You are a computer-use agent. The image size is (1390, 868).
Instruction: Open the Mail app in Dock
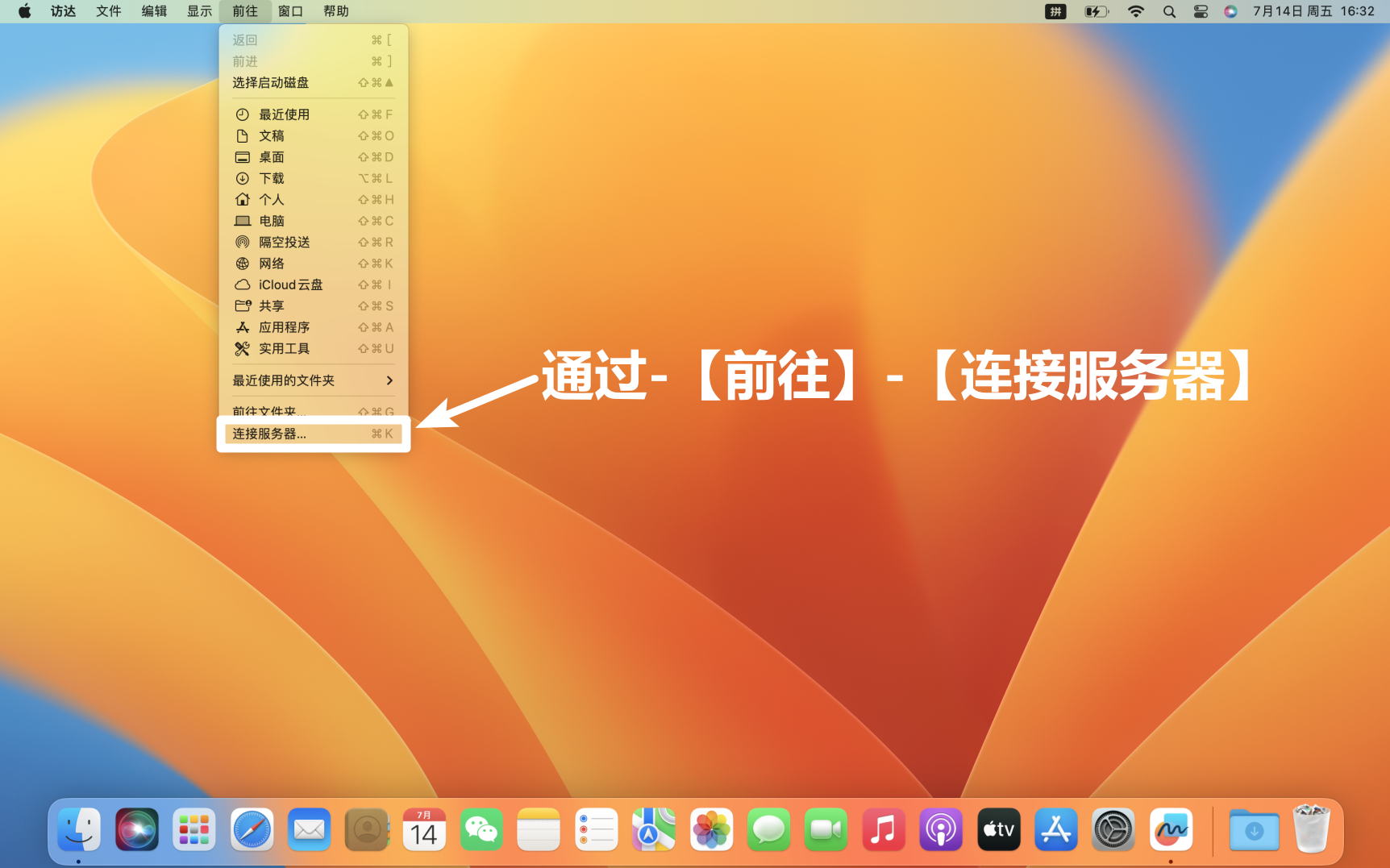click(310, 829)
